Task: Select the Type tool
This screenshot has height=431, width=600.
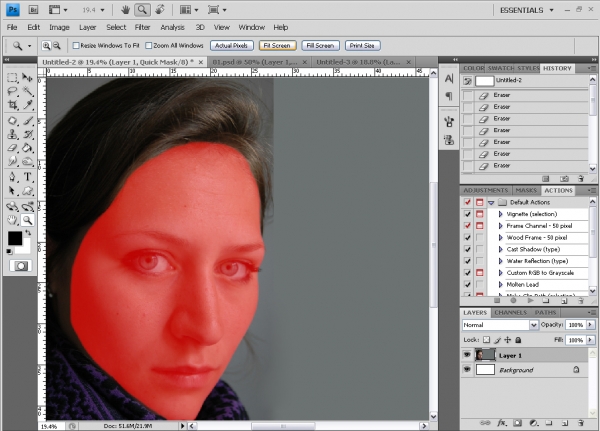Action: click(27, 177)
